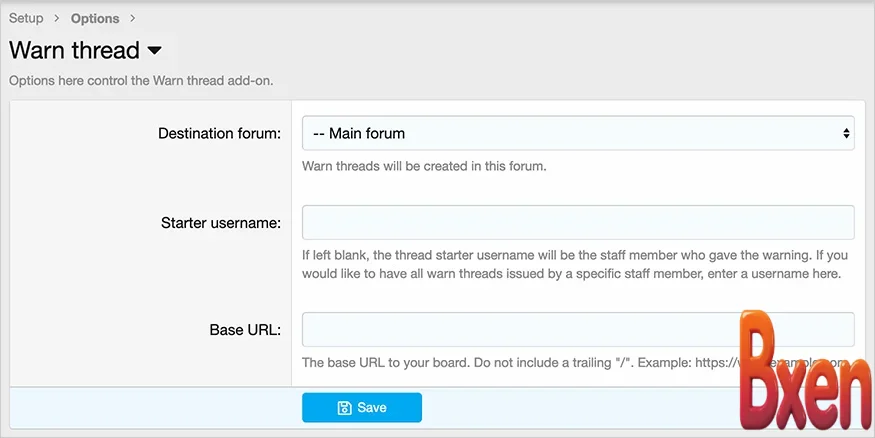The width and height of the screenshot is (875, 438).
Task: Click the chevron arrow after Options breadcrumb
Action: 133,19
